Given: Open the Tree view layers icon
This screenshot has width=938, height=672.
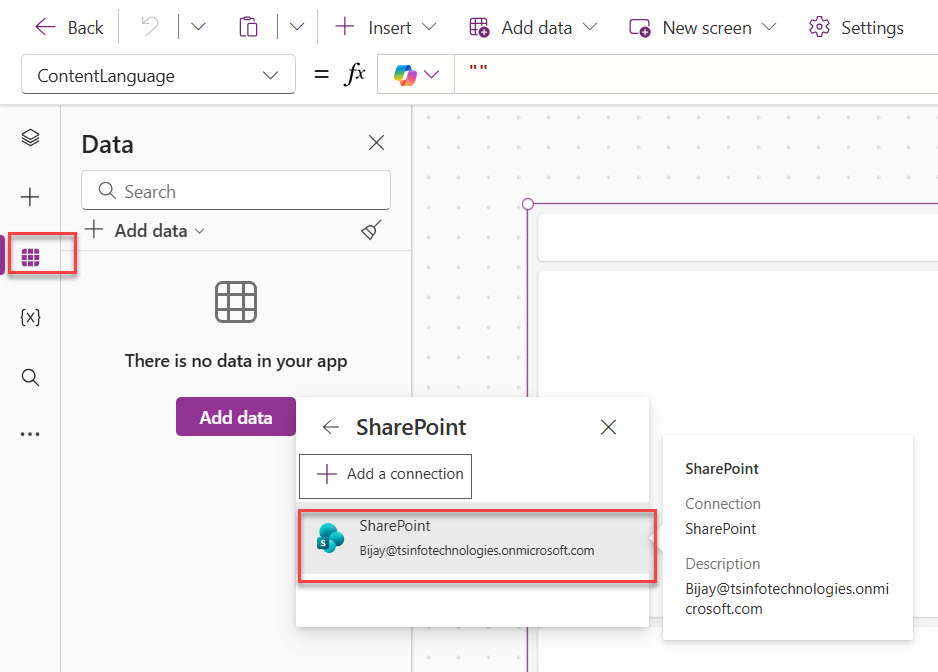Looking at the screenshot, I should point(30,138).
